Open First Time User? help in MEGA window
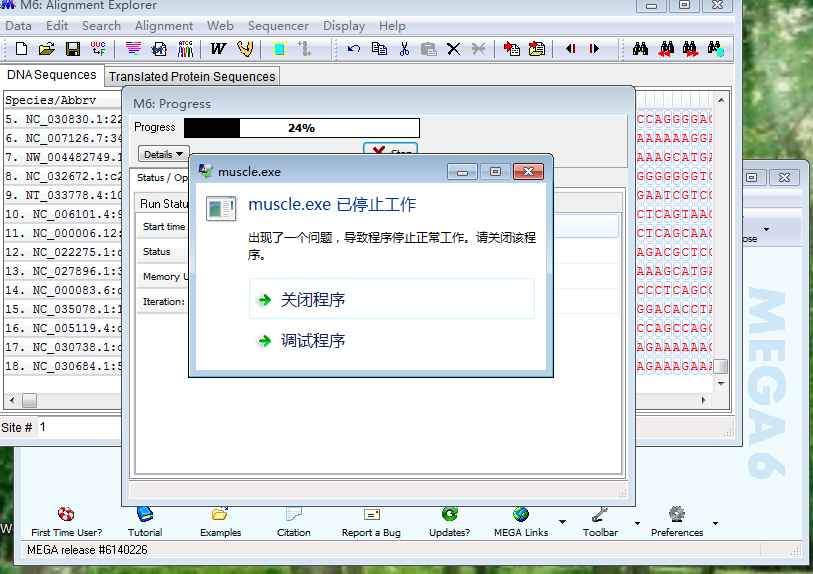The image size is (813, 574). click(66, 522)
